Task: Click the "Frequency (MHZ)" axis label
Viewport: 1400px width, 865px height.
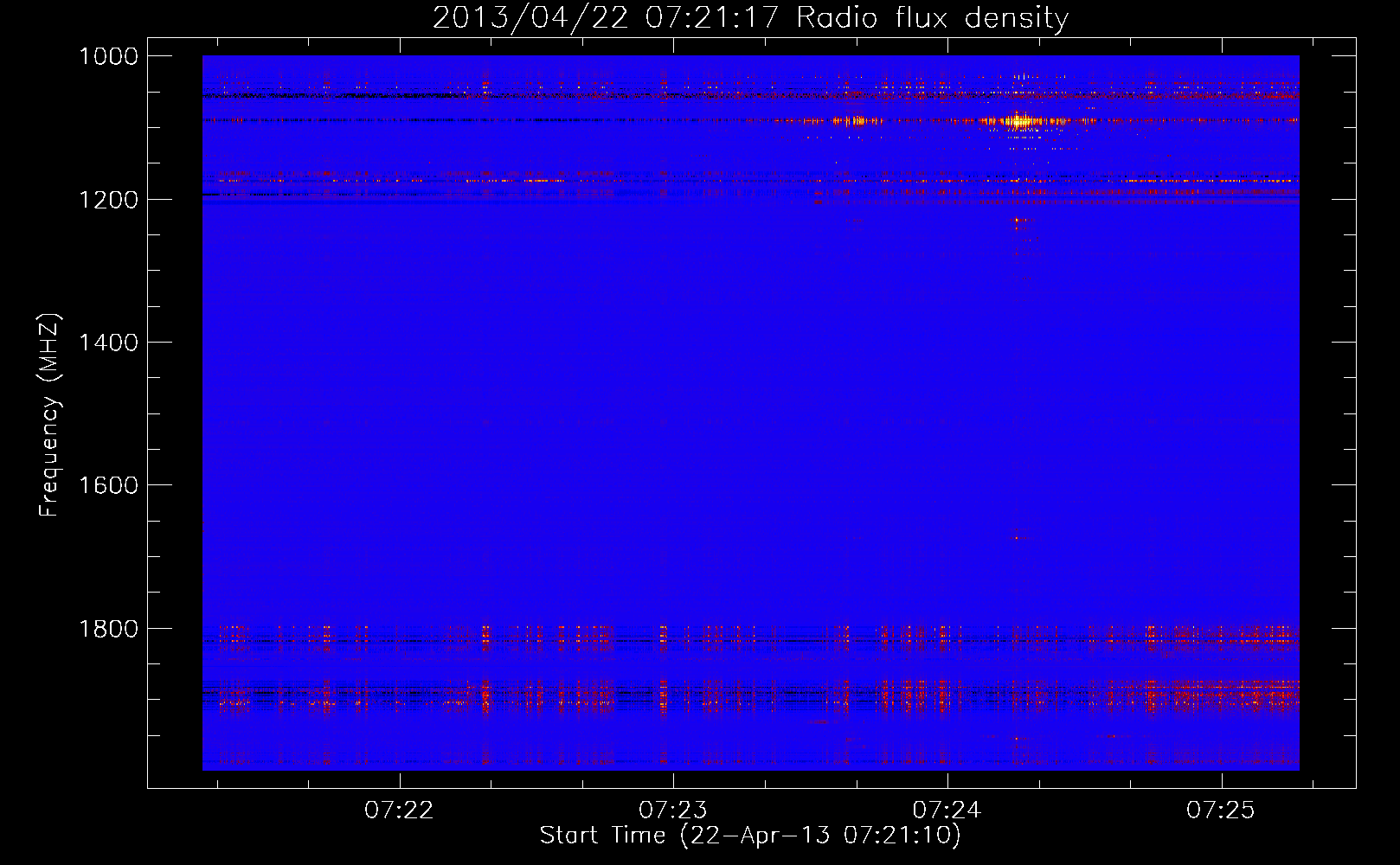Action: (49, 415)
